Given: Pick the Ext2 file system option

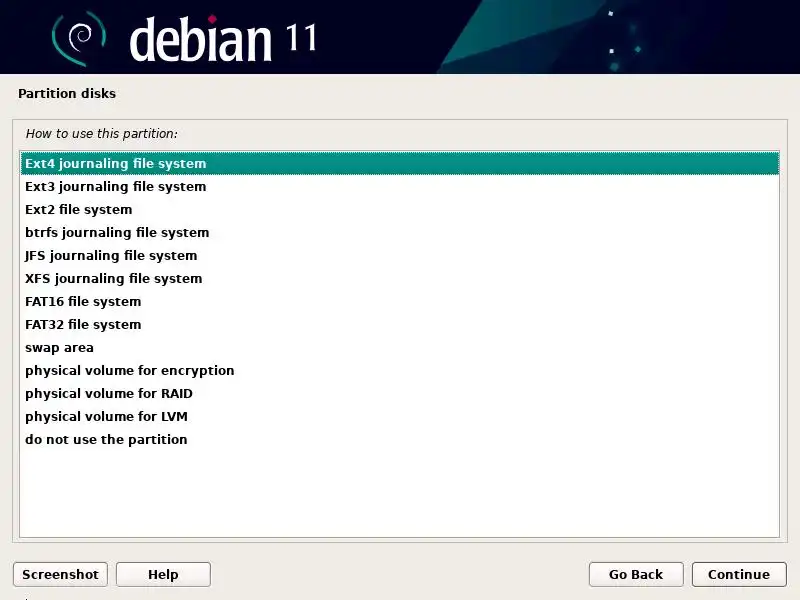Looking at the screenshot, I should [x=399, y=210].
